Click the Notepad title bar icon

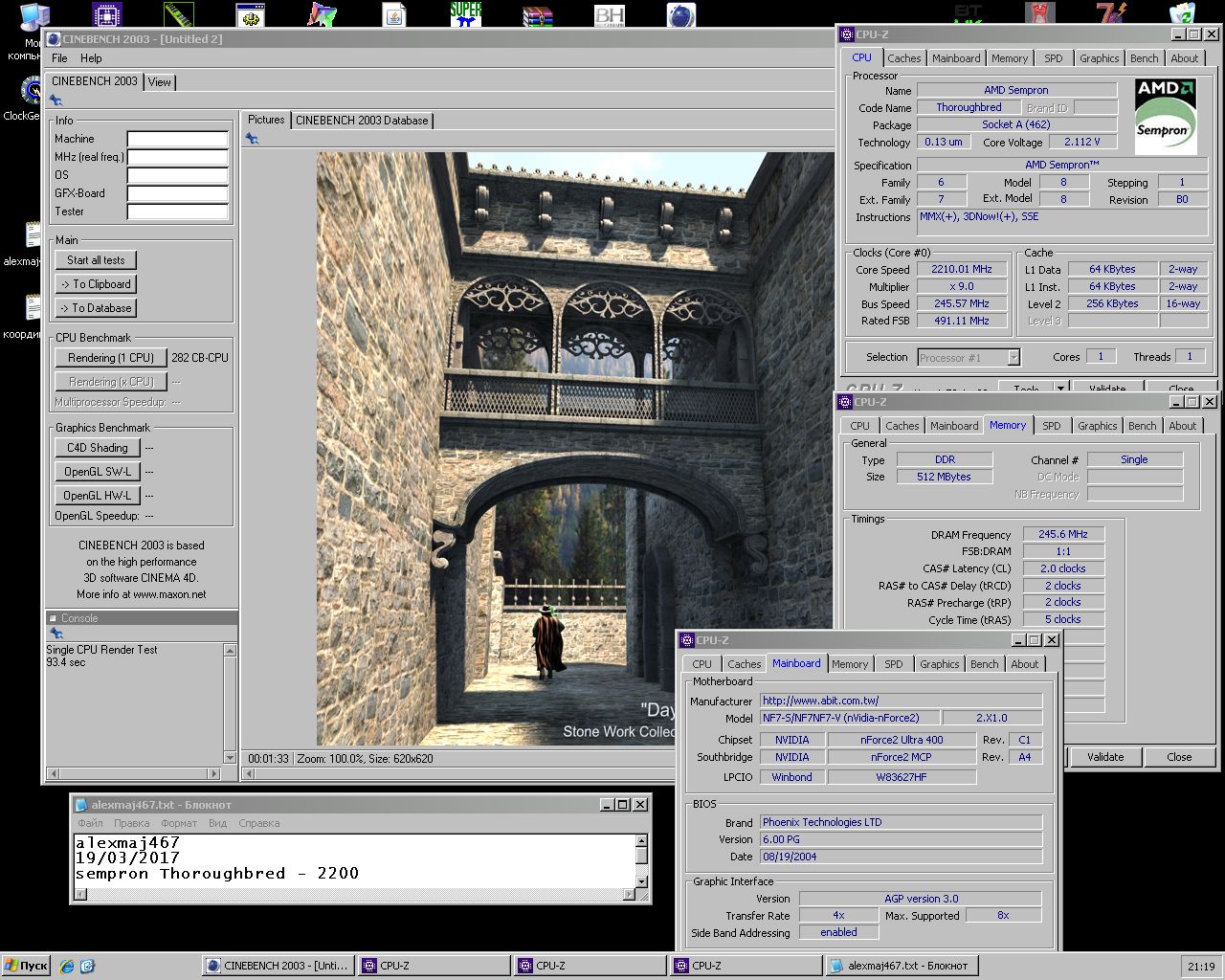(82, 805)
